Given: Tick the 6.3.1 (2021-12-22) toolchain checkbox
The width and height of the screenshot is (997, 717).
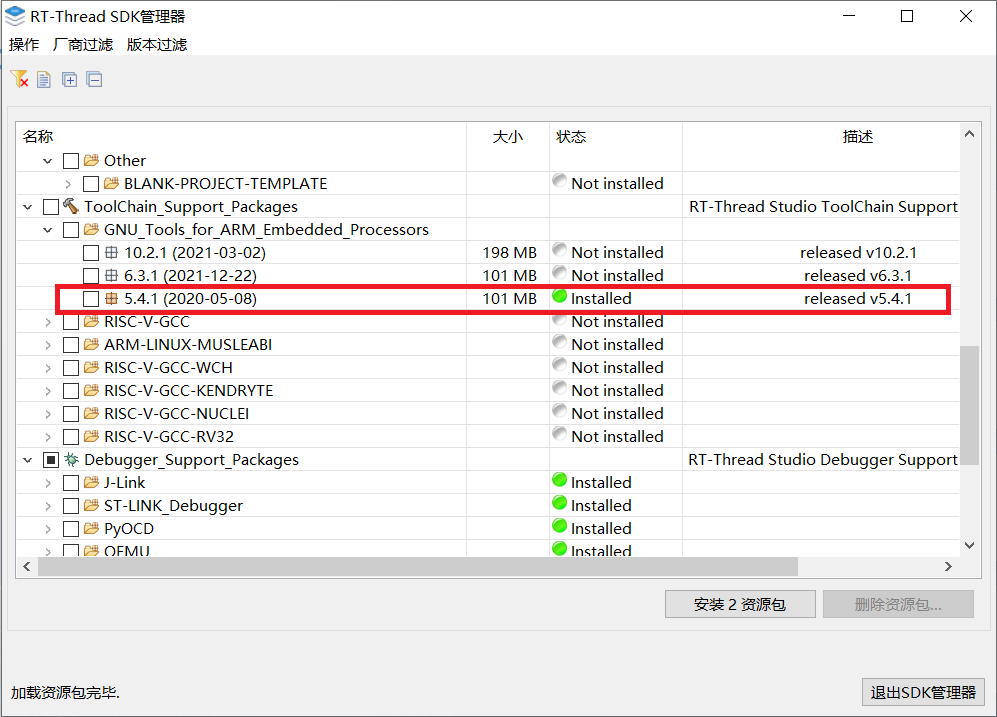Looking at the screenshot, I should pos(91,276).
